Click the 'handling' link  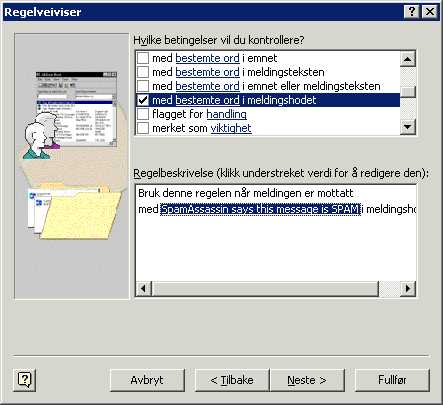pyautogui.click(x=226, y=114)
